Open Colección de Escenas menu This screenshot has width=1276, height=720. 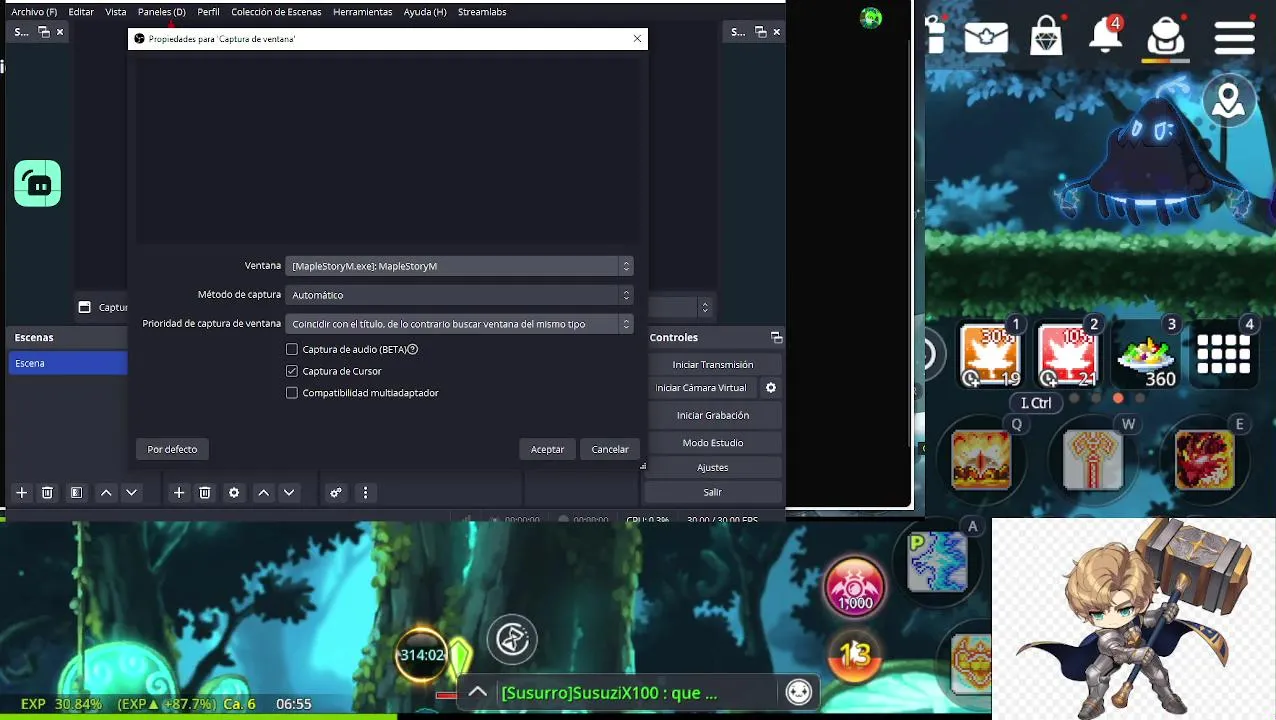[276, 12]
